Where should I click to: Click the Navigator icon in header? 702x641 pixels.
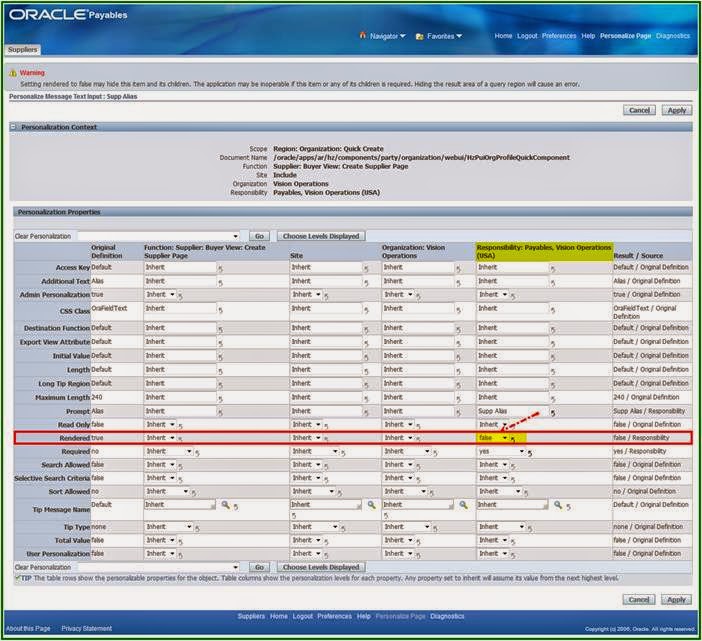(363, 35)
